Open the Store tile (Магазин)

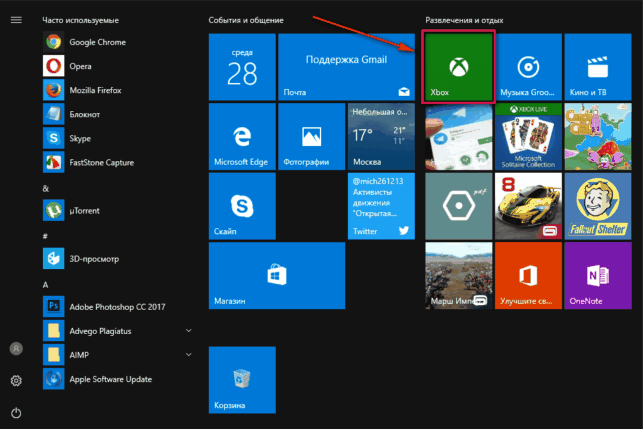pos(277,276)
